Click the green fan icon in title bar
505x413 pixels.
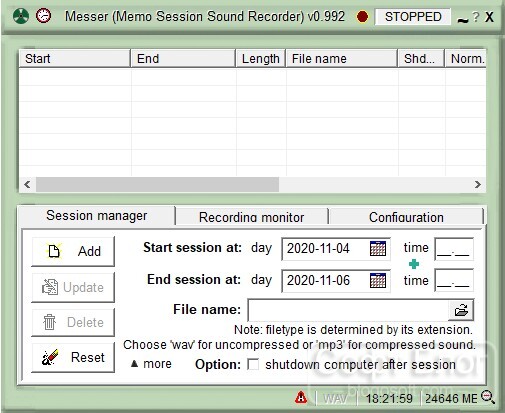coord(20,16)
